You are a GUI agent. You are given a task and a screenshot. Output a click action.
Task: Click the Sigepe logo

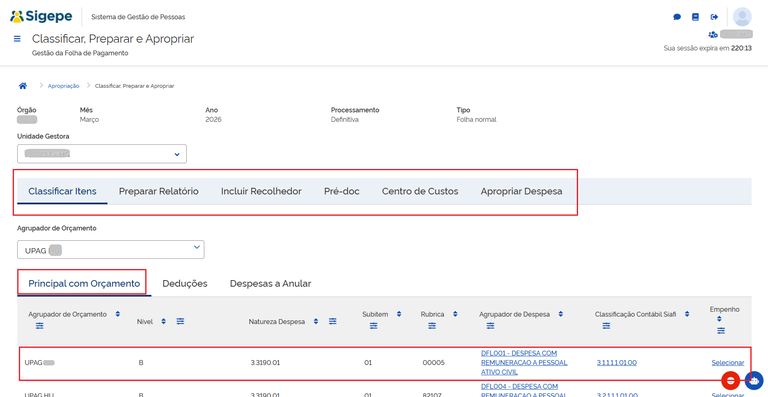point(41,17)
